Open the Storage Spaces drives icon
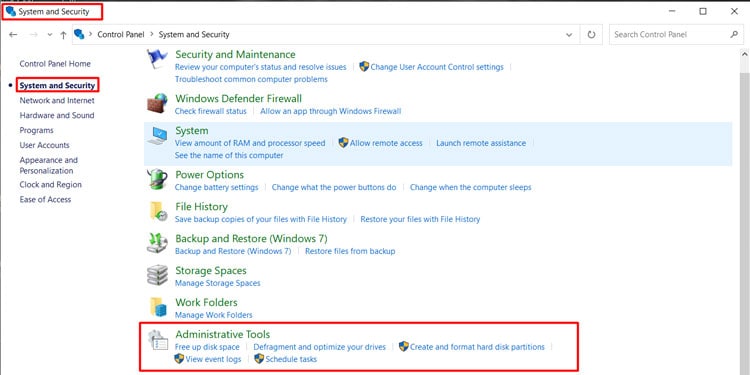The image size is (750, 375). (x=157, y=275)
